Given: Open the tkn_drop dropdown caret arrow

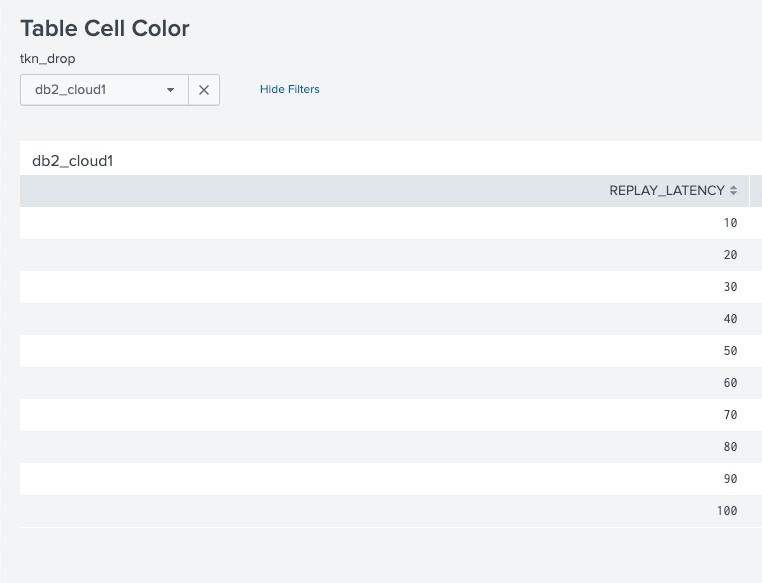Looking at the screenshot, I should 171,90.
